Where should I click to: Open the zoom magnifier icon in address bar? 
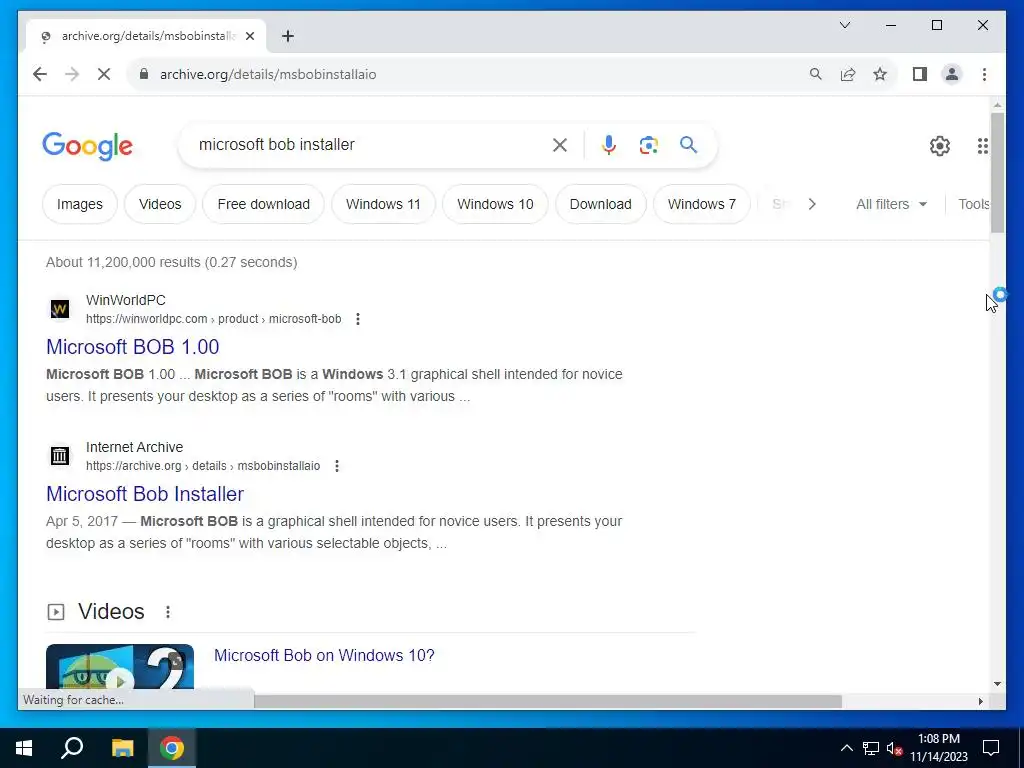pyautogui.click(x=816, y=74)
